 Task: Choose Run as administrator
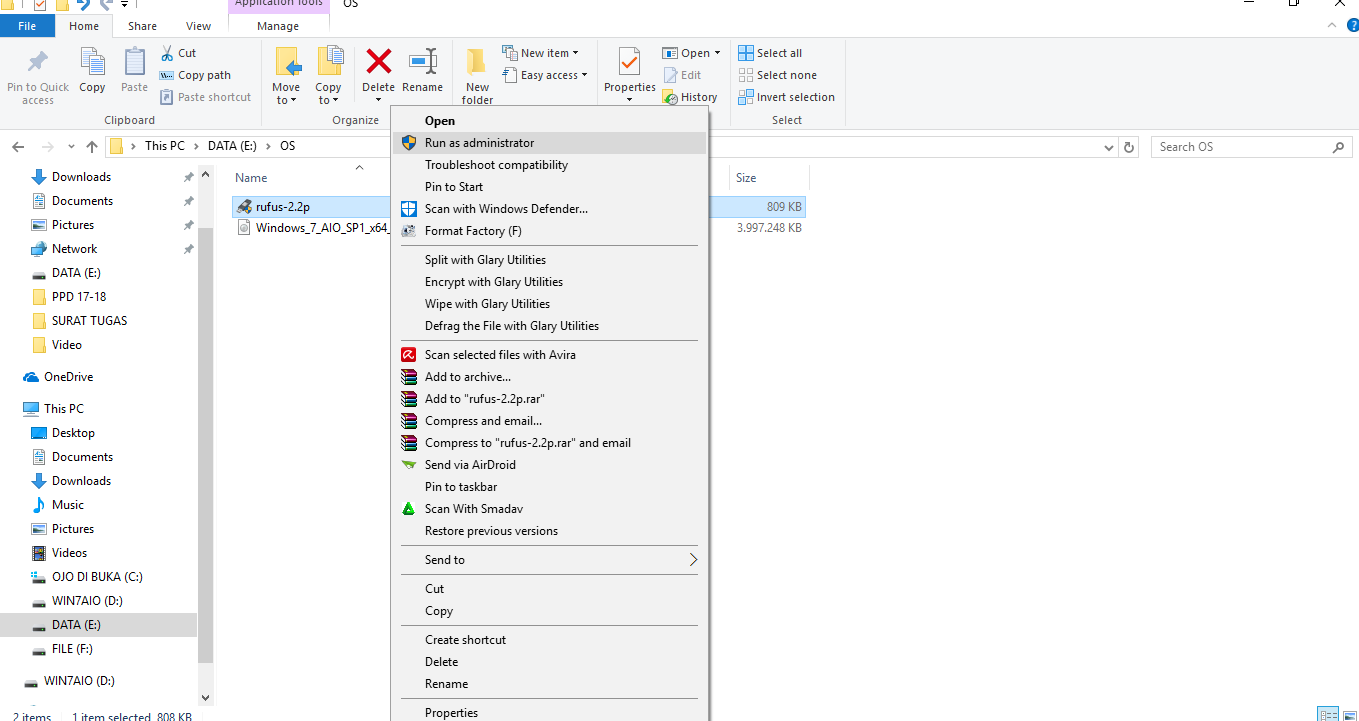[x=548, y=143]
